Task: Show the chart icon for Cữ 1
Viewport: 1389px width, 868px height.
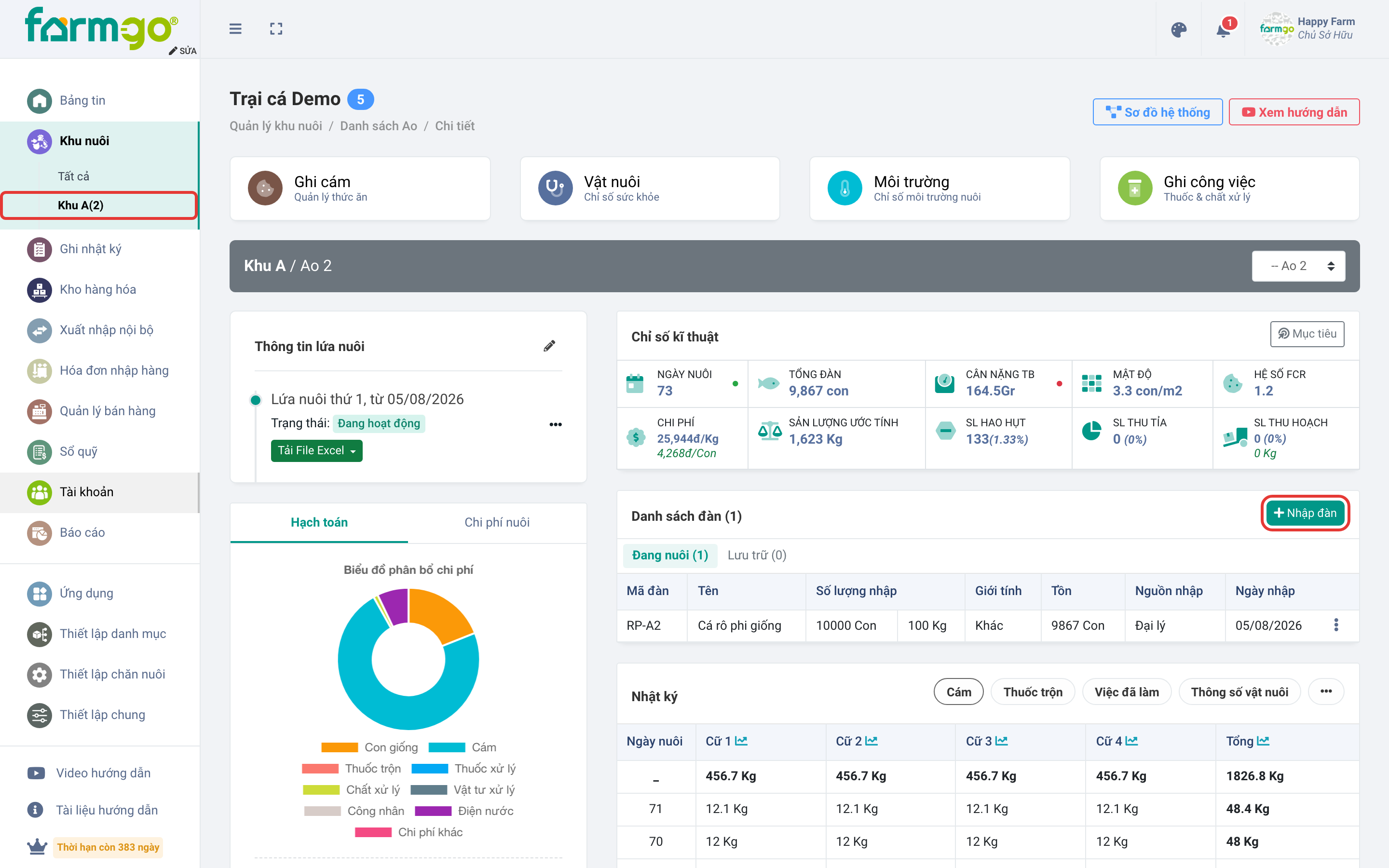Action: (741, 741)
